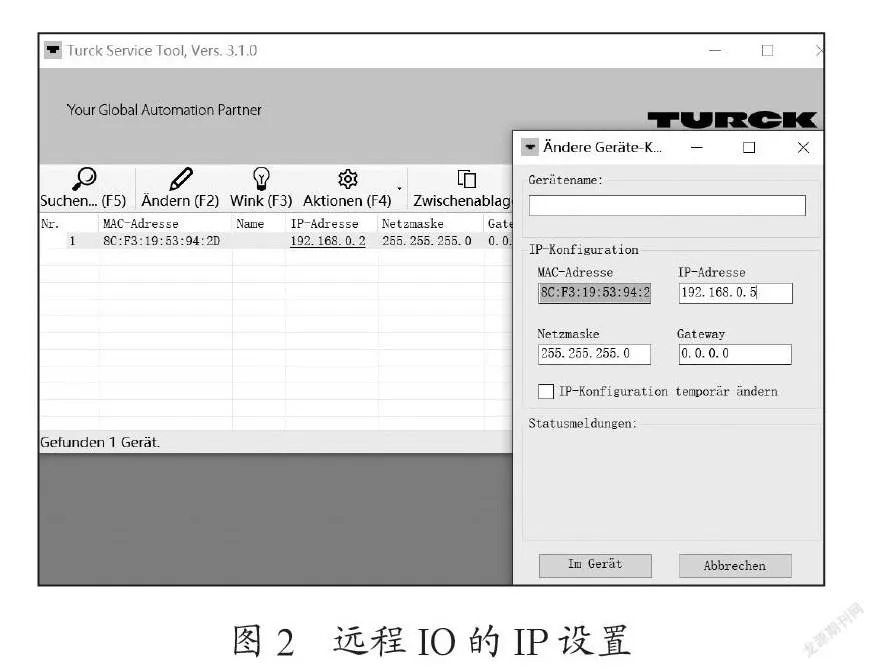875x669 pixels.
Task: Click the Turck Service Tool title bar icon
Action: 53,50
